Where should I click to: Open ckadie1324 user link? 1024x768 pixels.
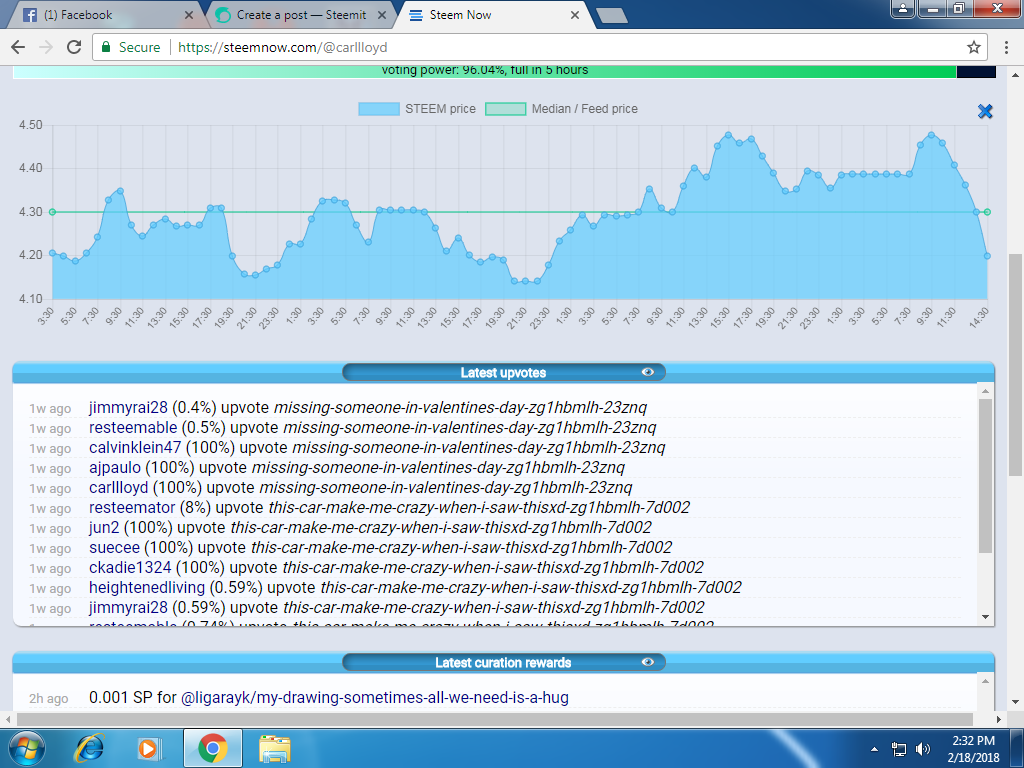click(130, 568)
